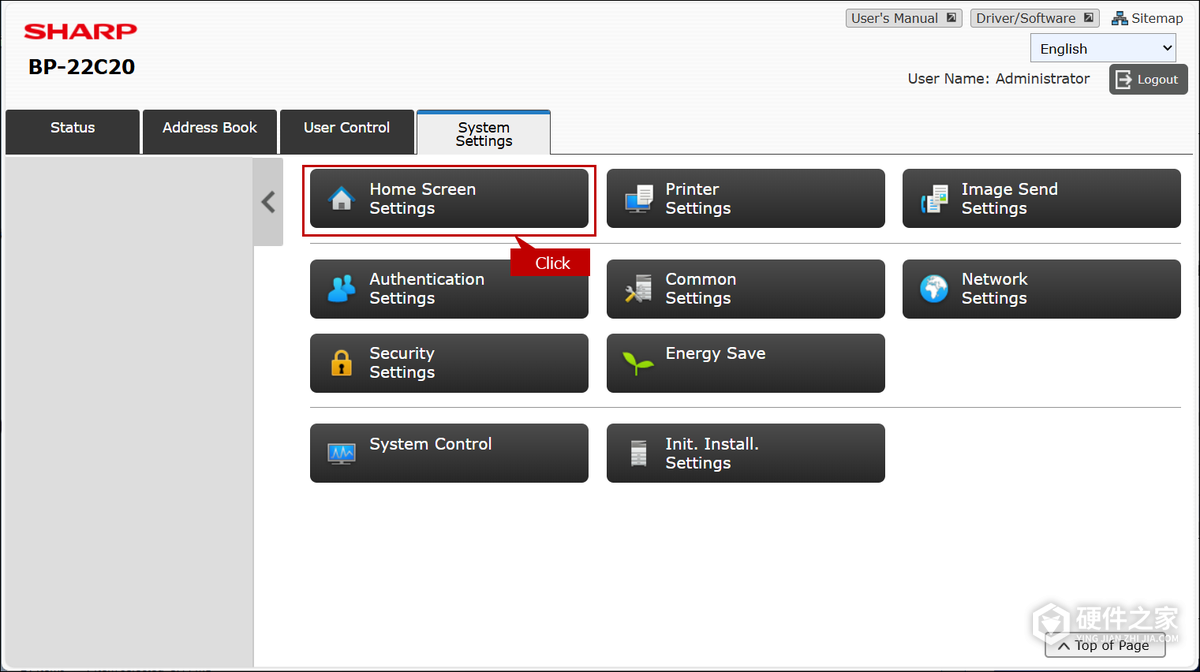Click the Energy Save leaf icon
This screenshot has width=1200, height=672.
pos(638,363)
